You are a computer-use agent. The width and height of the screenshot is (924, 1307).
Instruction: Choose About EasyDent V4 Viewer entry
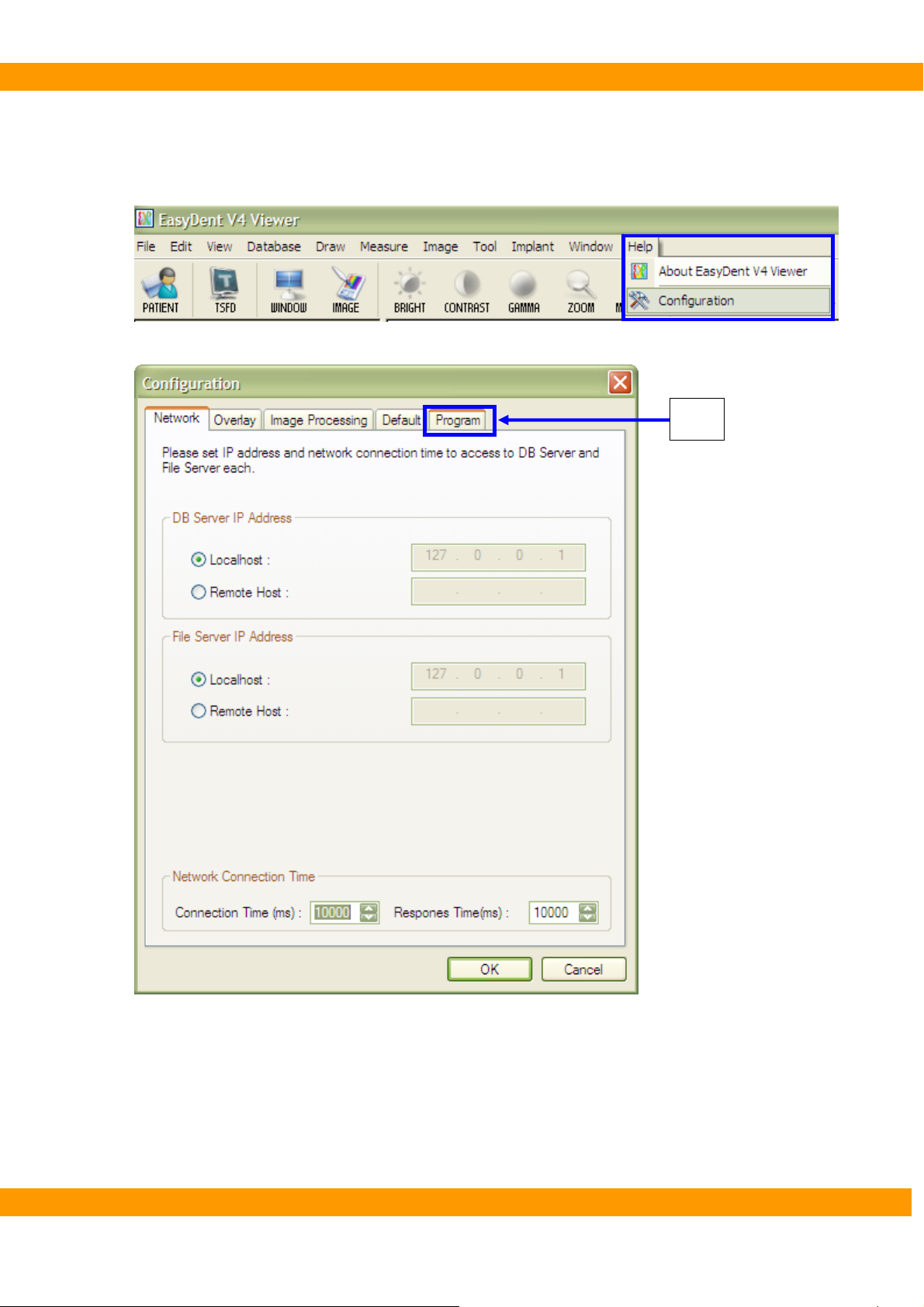(x=728, y=271)
